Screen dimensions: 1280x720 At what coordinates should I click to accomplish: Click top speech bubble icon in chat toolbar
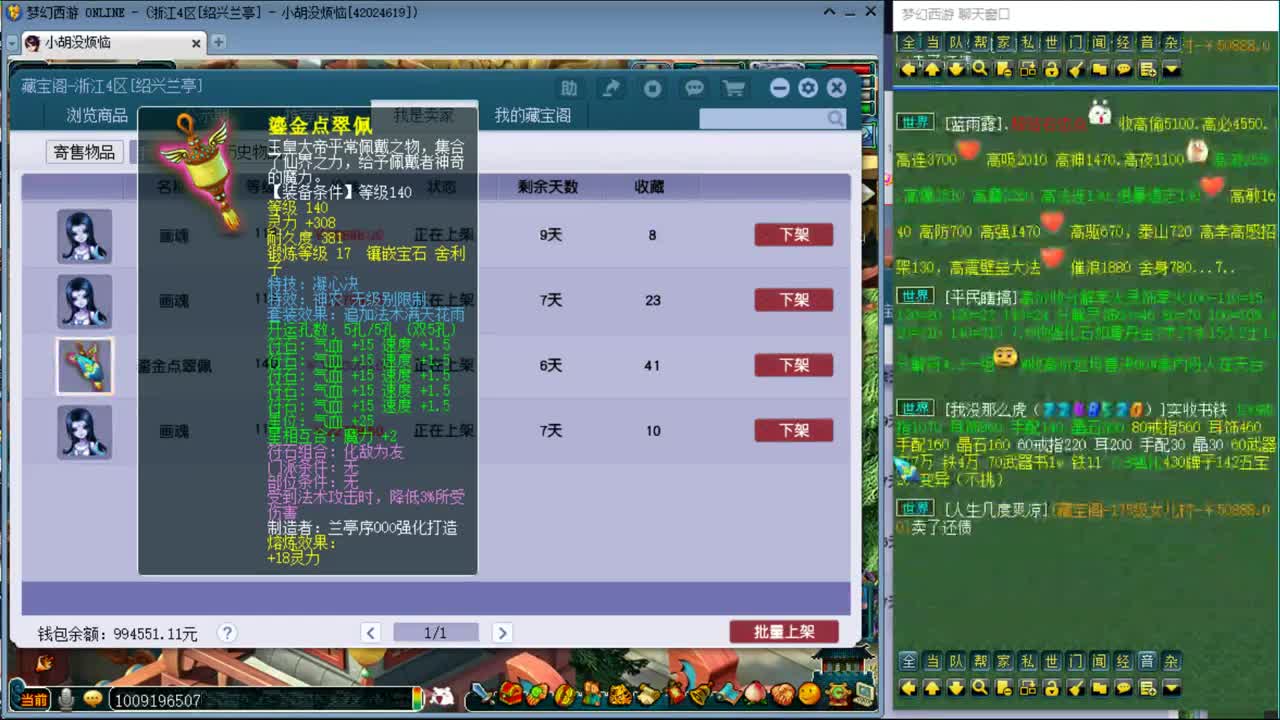[1124, 69]
